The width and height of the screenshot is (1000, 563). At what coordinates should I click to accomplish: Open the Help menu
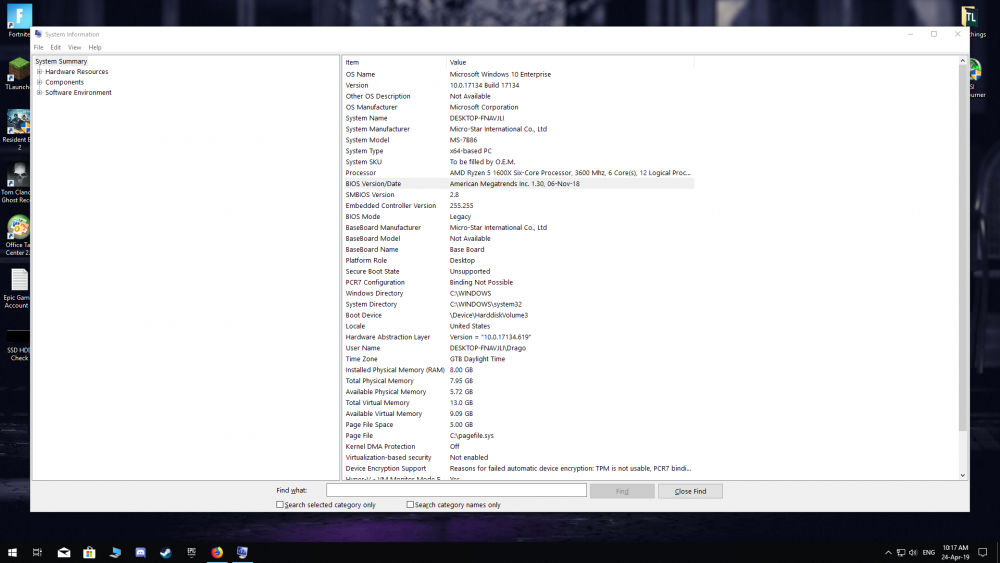pyautogui.click(x=95, y=47)
